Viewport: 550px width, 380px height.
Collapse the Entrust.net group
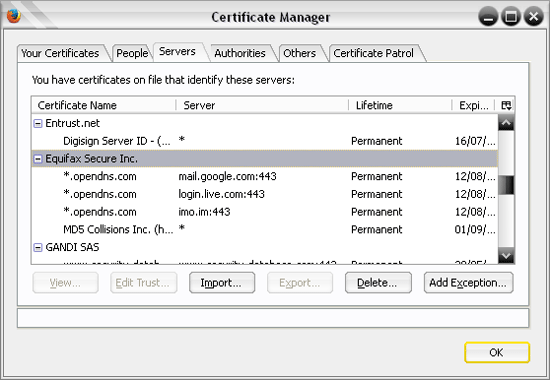tap(38, 124)
